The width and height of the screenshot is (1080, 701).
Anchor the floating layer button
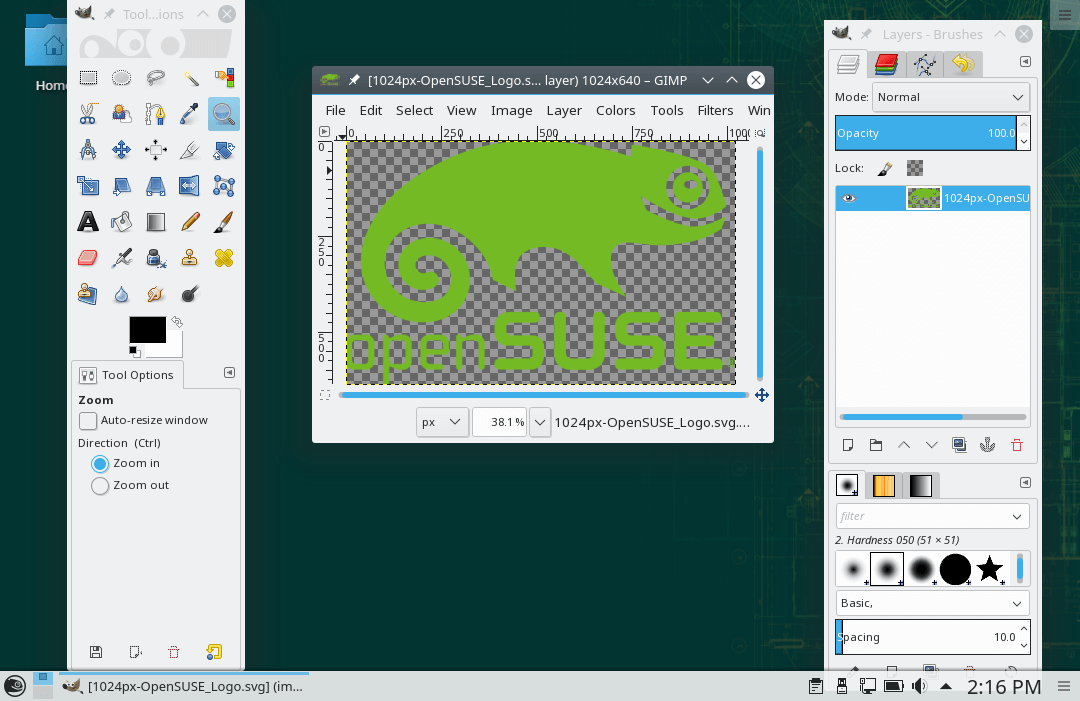click(x=988, y=446)
